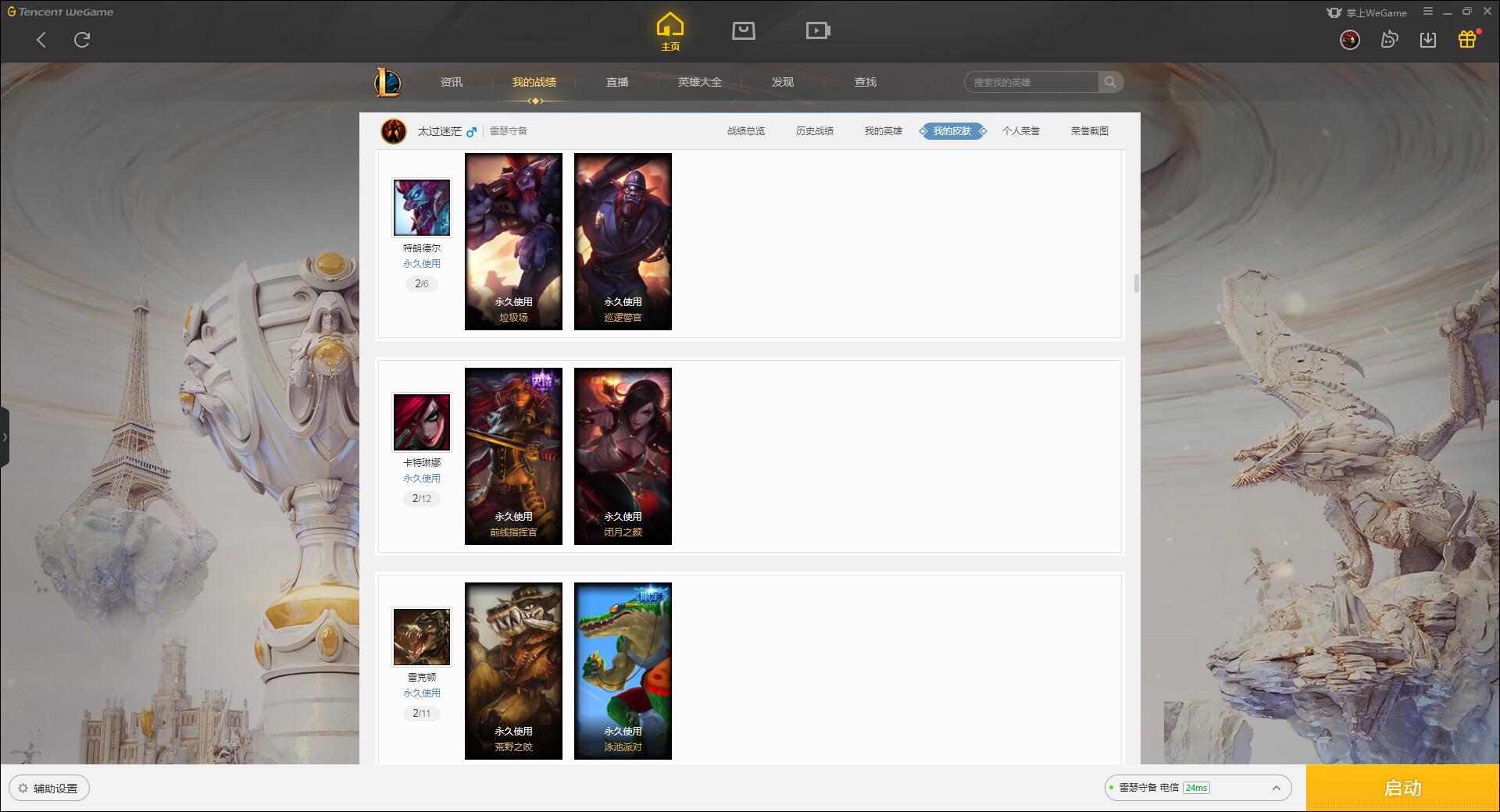The width and height of the screenshot is (1500, 812).
Task: Click gear icon in 辅助设置
Action: 23,789
